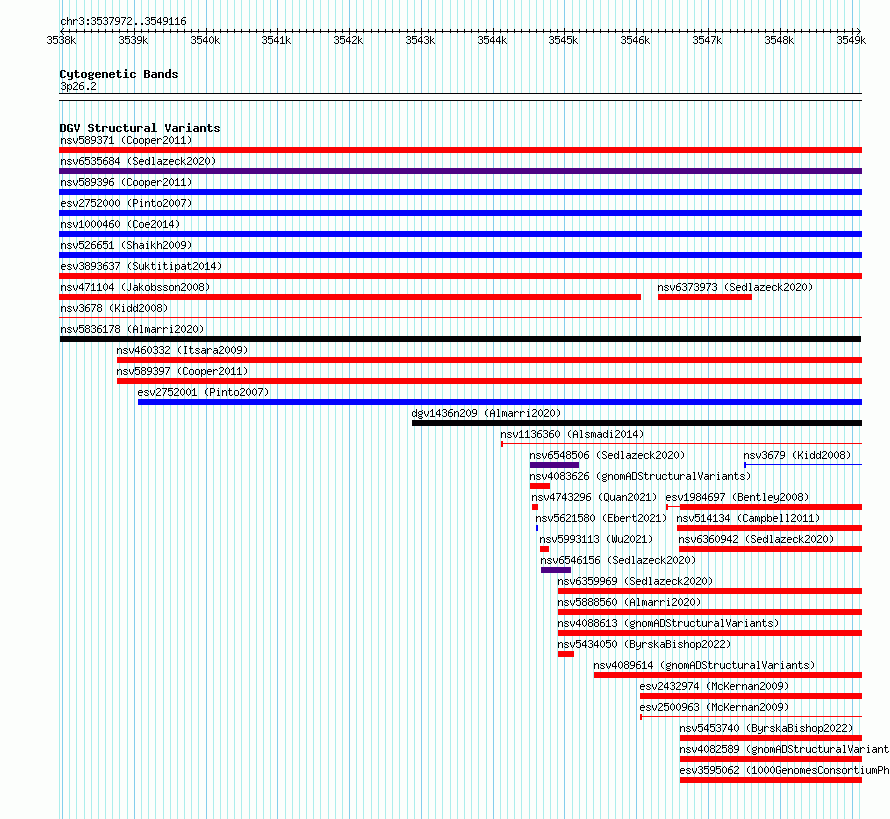Click the chr3:3537972..3549116 region label
890x819 pixels.
[x=123, y=21]
